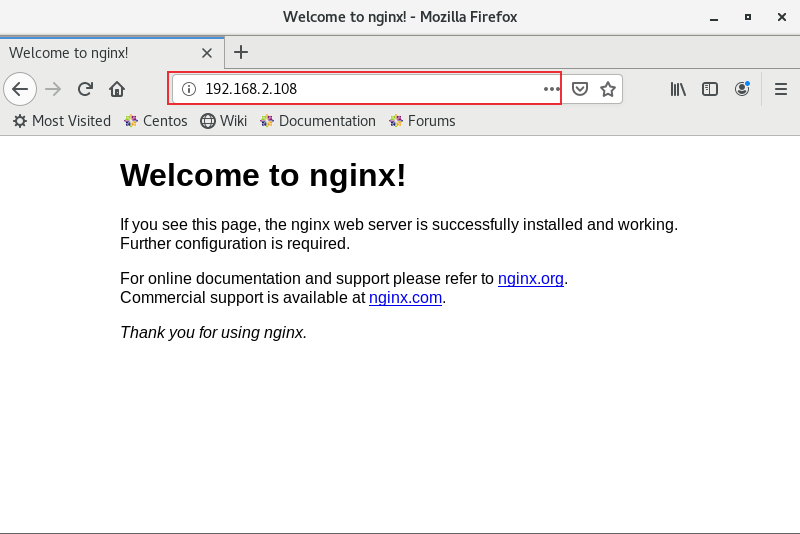Maximize the Firefox window
The image size is (800, 534).
click(x=747, y=17)
